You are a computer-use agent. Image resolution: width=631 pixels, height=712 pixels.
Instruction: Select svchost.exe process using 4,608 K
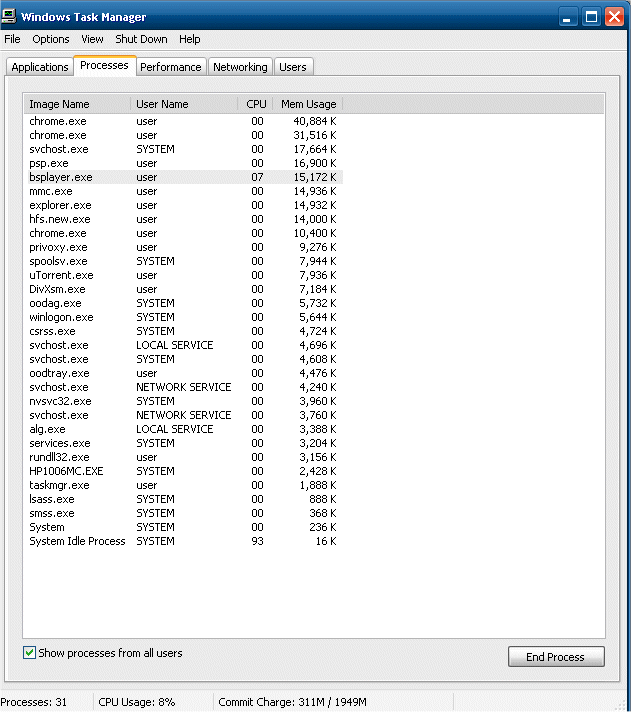pos(183,359)
